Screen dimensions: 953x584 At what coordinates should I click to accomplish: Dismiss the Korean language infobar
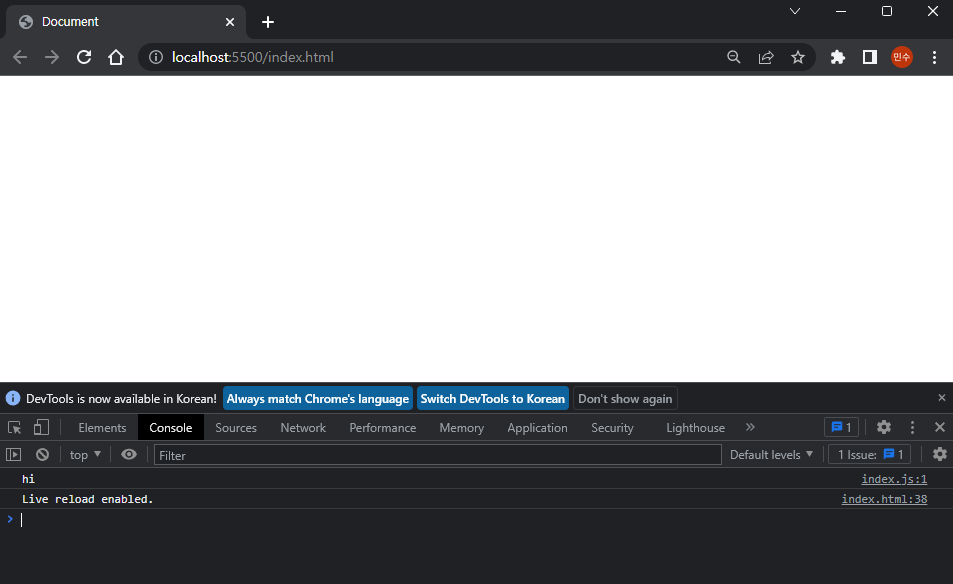(x=941, y=397)
